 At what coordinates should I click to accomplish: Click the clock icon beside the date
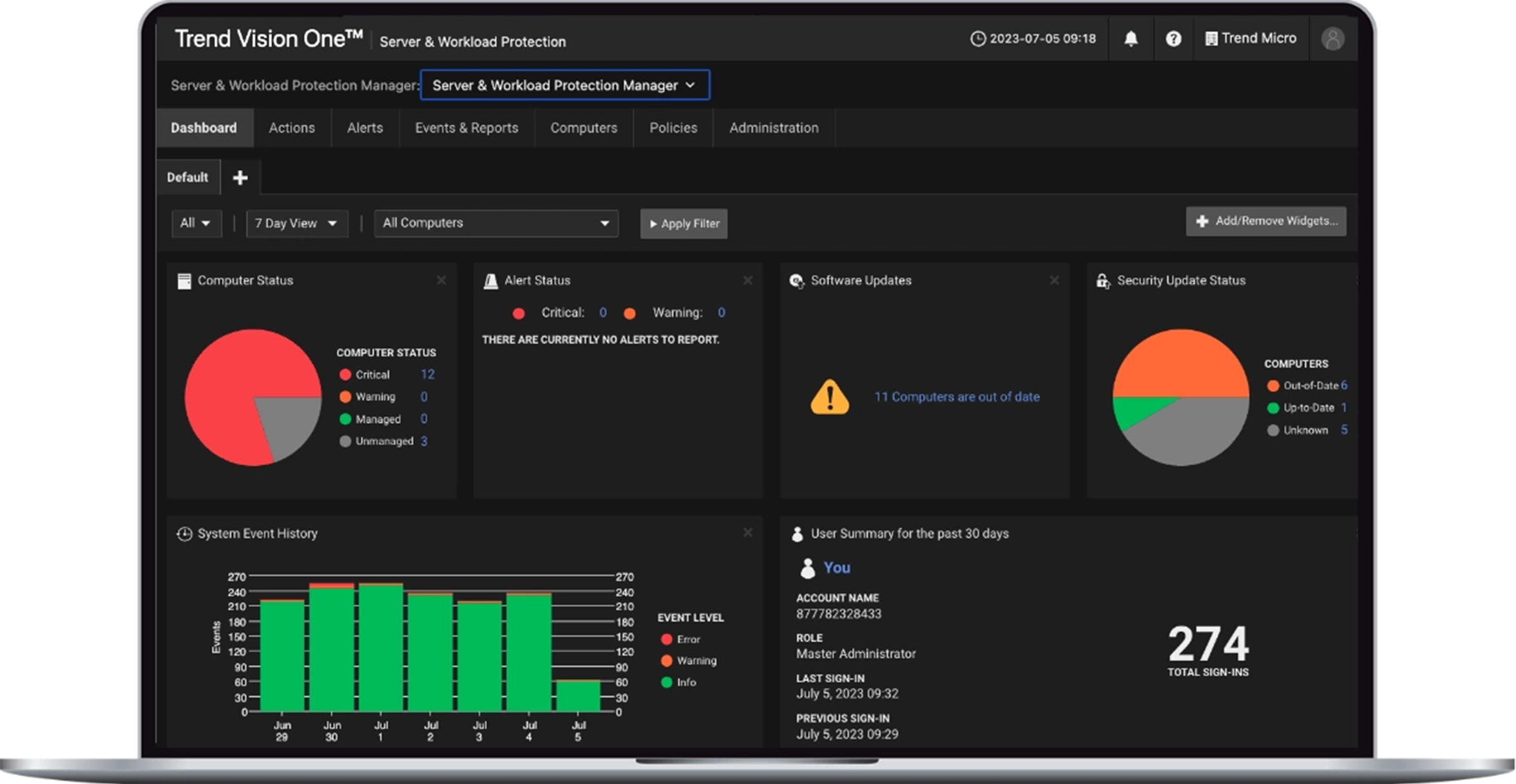point(977,39)
